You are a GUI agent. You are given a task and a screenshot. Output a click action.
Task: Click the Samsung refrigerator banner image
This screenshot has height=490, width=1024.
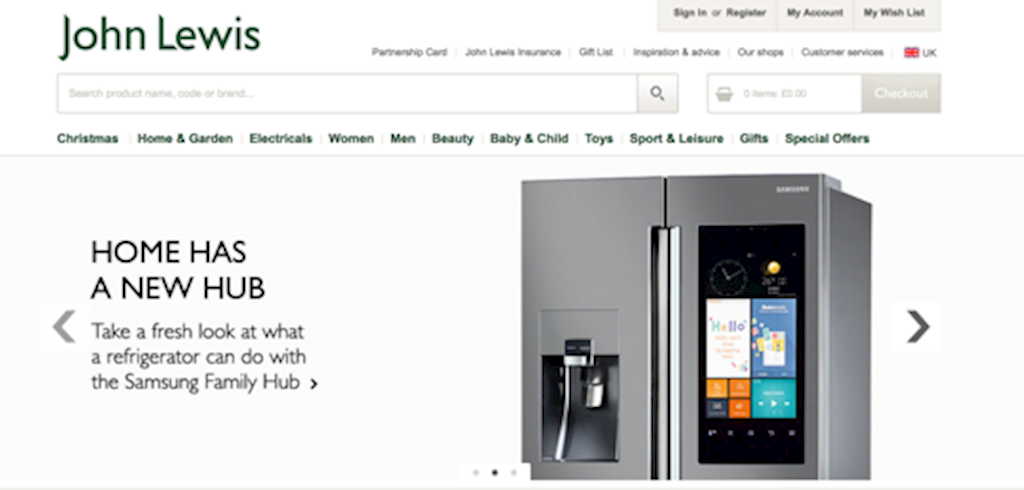click(696, 327)
